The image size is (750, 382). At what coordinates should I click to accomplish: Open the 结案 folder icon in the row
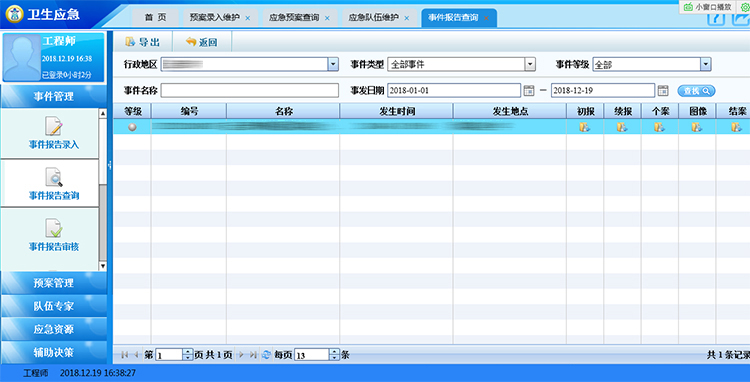point(736,127)
